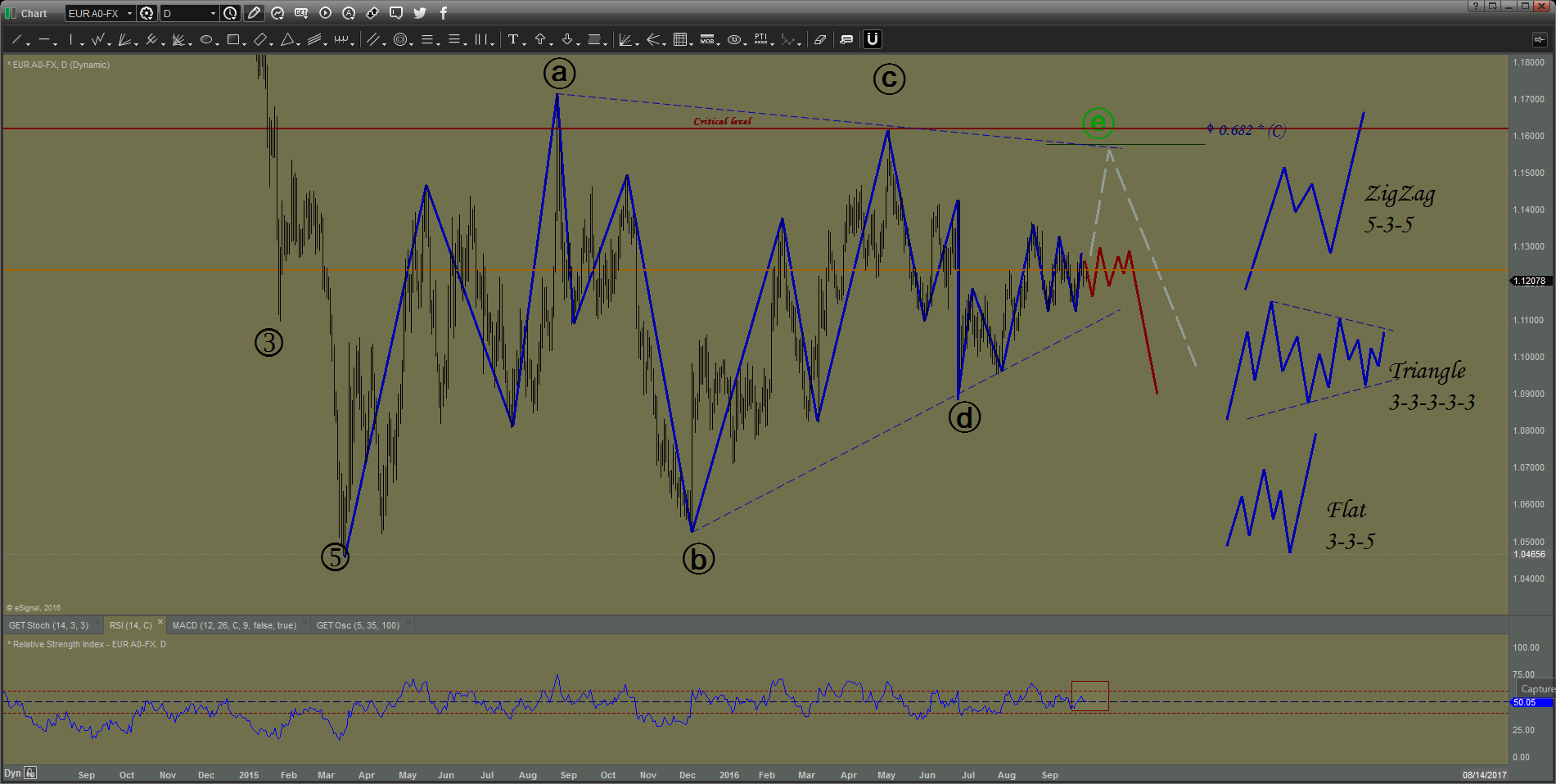The height and width of the screenshot is (784, 1556).
Task: Close the RSI (14, C) tab
Action: tap(160, 623)
